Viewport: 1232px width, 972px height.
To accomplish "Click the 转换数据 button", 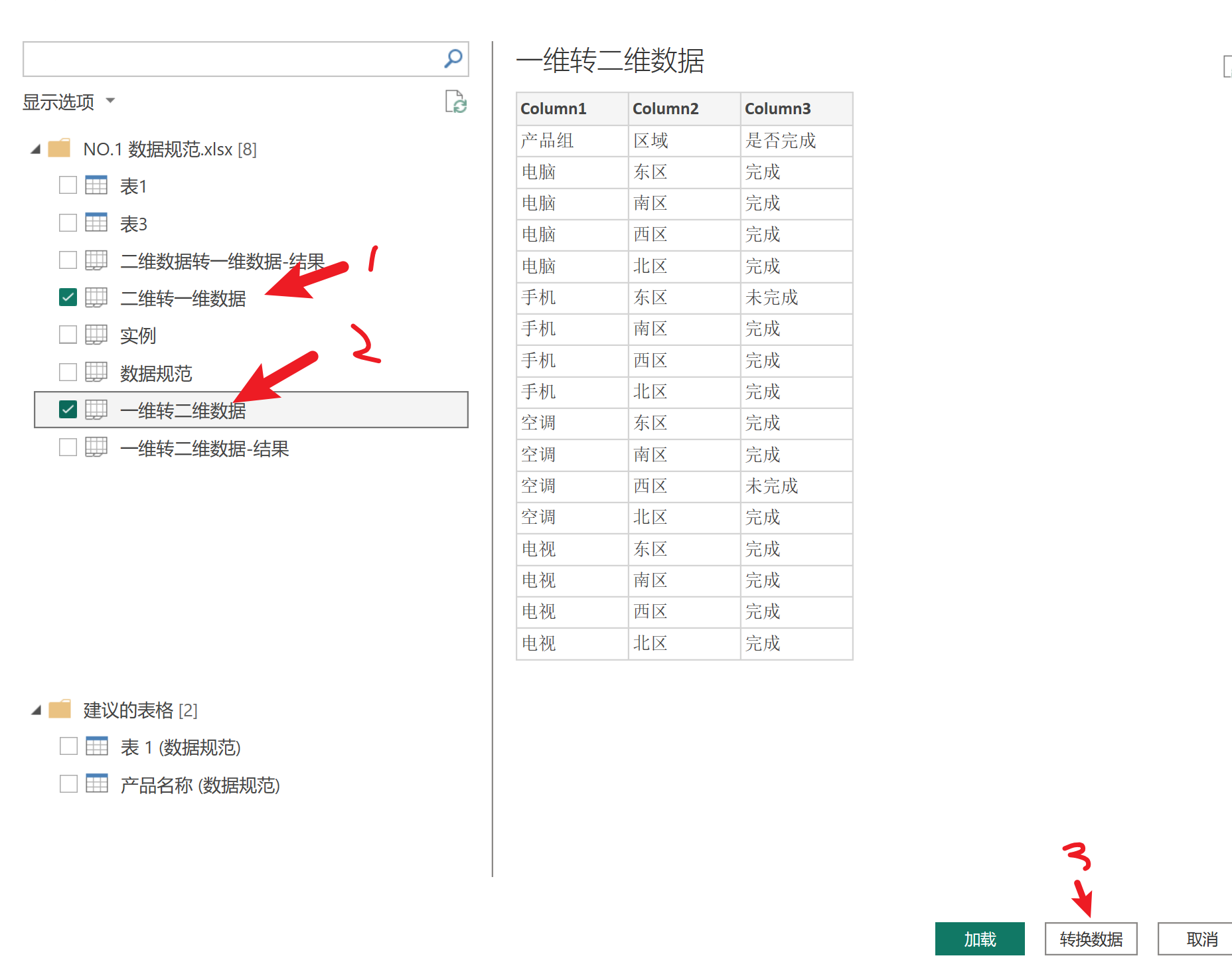I will tap(1091, 939).
